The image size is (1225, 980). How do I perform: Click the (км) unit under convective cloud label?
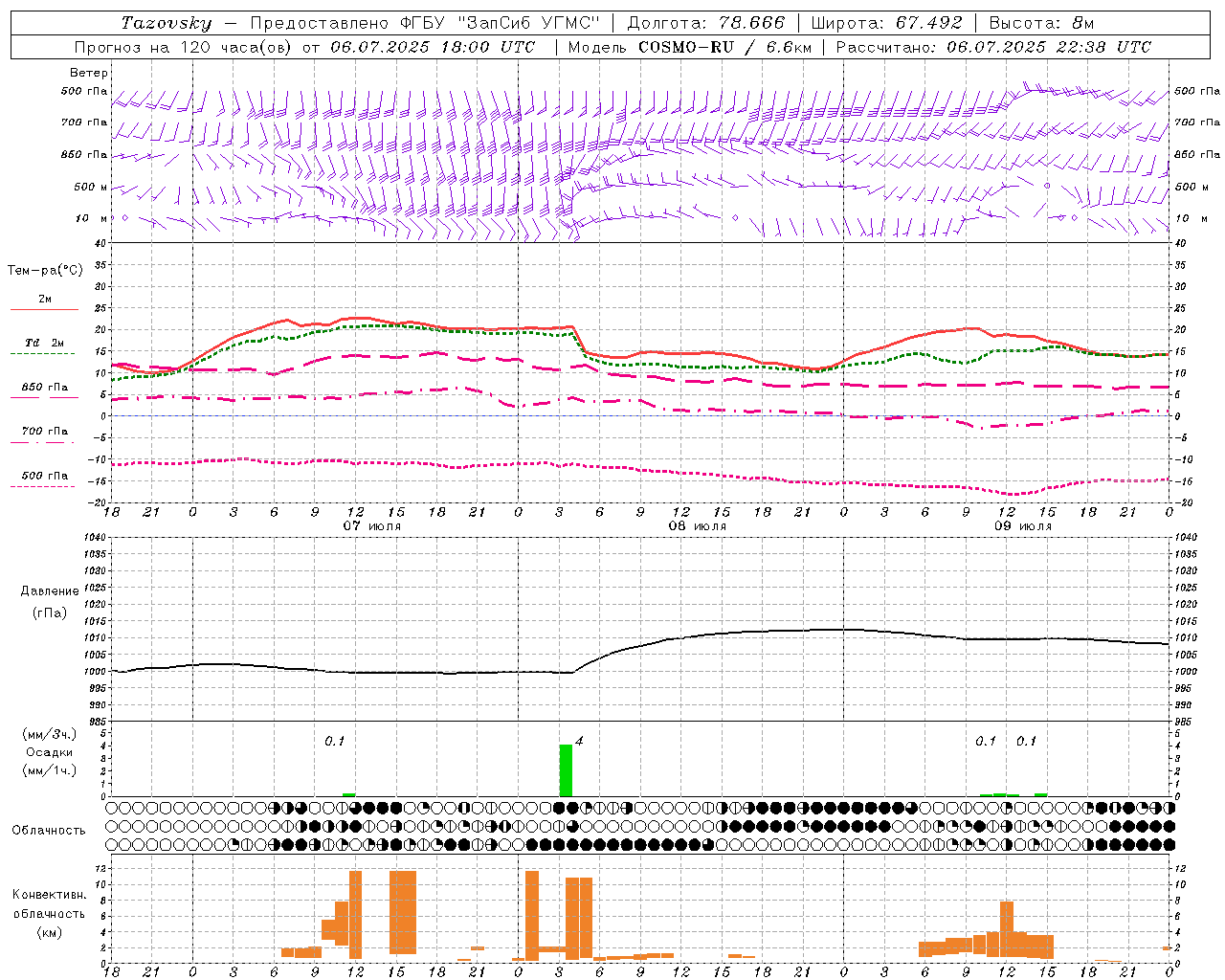coord(49,932)
